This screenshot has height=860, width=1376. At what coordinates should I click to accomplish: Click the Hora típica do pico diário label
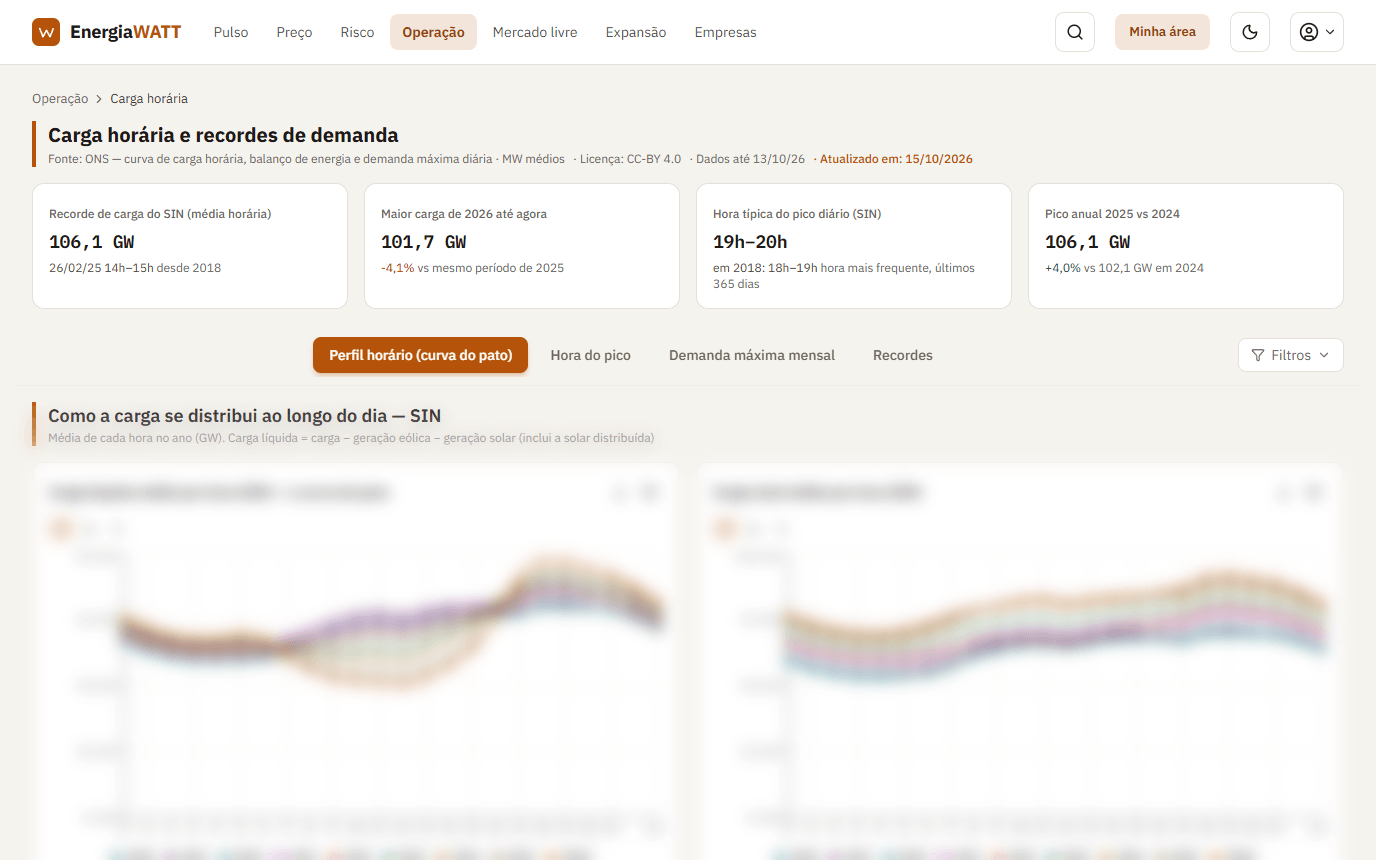click(x=797, y=214)
